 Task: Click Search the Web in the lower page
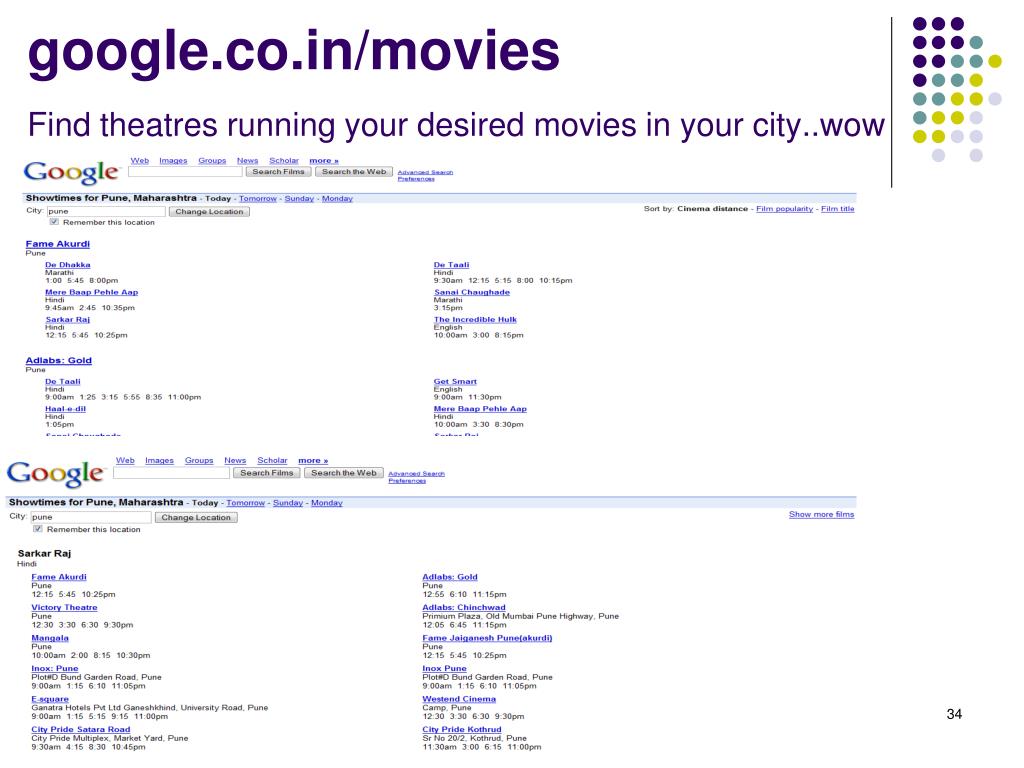(344, 473)
